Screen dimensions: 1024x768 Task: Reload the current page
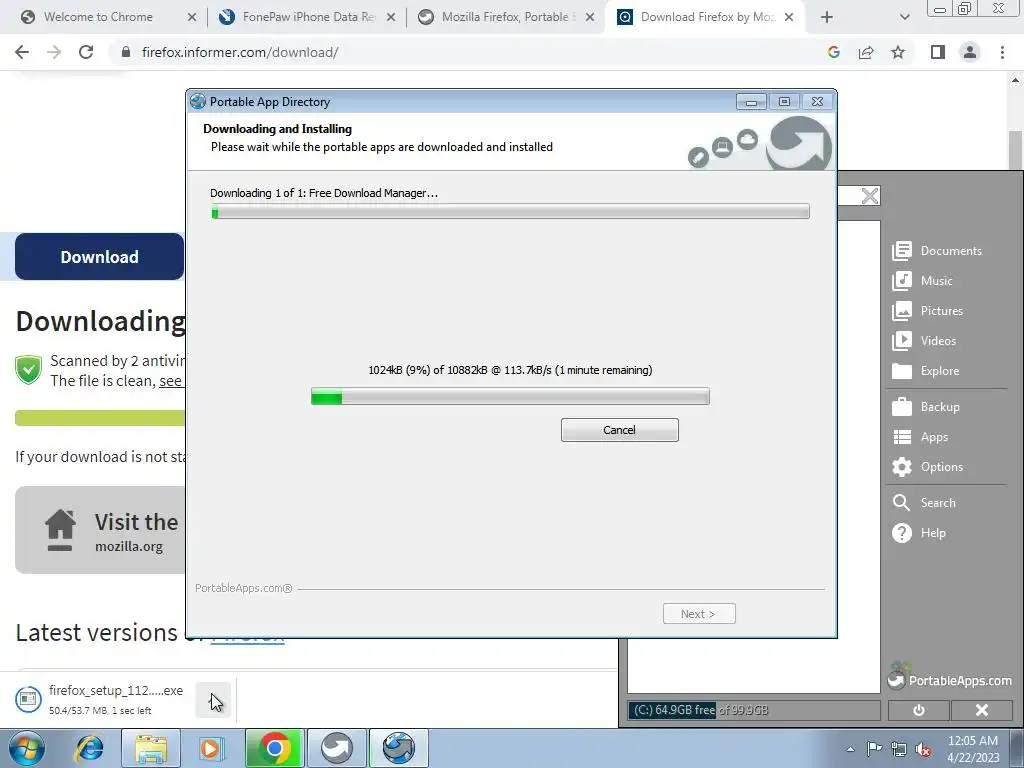(x=86, y=52)
